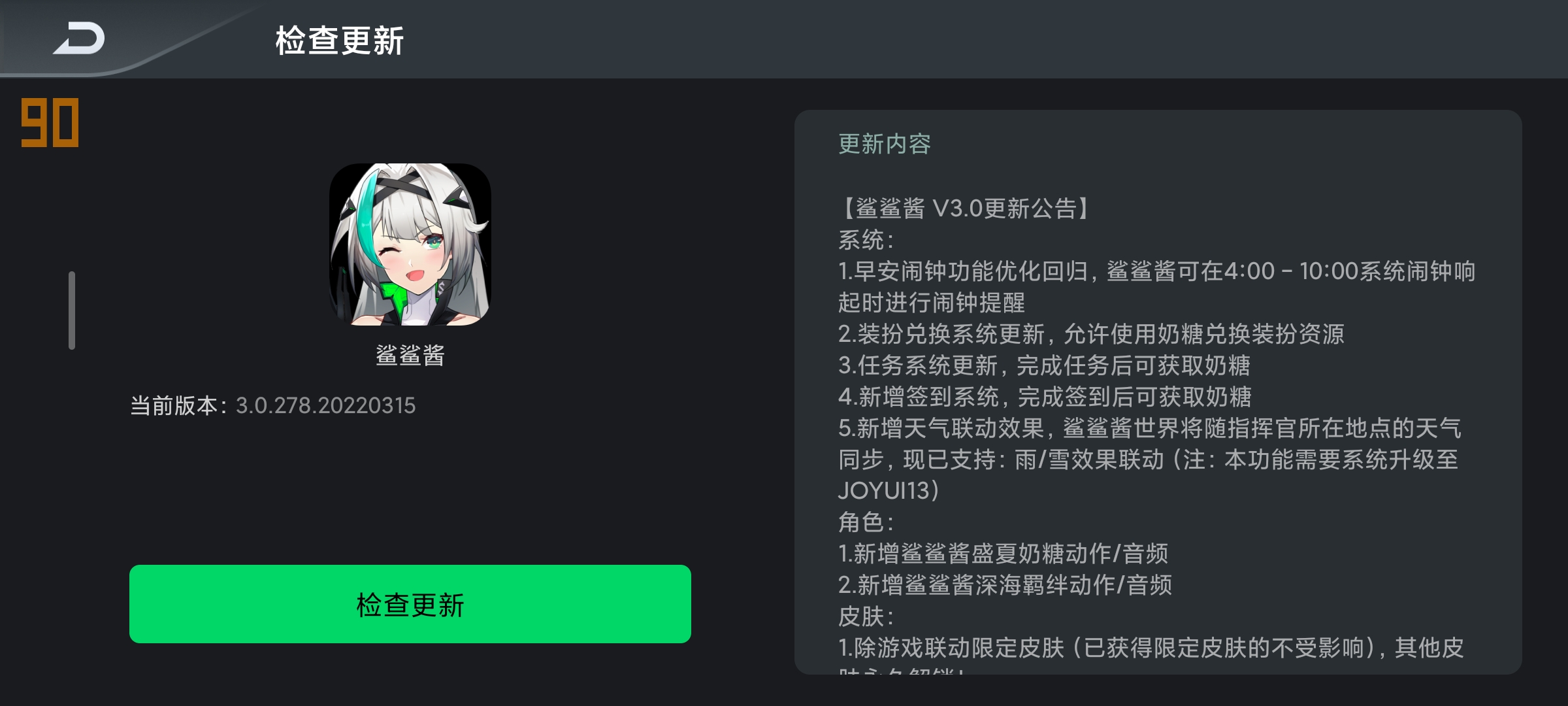Tap the 系统 section label
Image resolution: width=1568 pixels, height=706 pixels.
[x=866, y=240]
